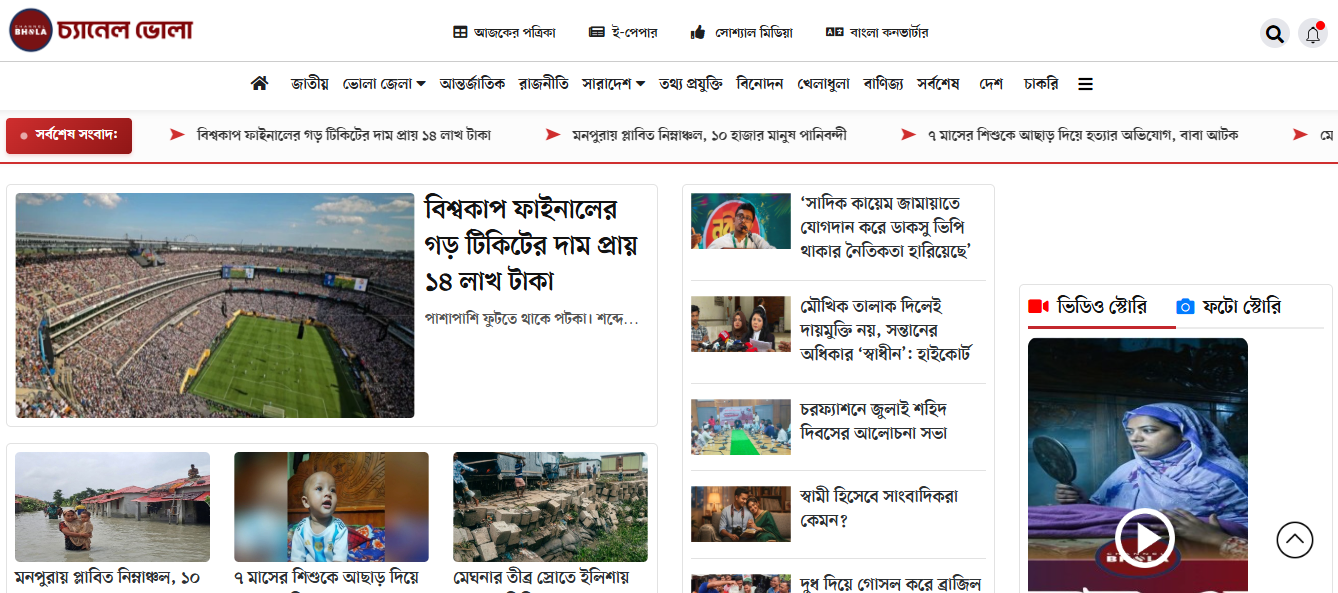Open the search magnifier icon
Screen dimensions: 1338x593
click(1274, 34)
